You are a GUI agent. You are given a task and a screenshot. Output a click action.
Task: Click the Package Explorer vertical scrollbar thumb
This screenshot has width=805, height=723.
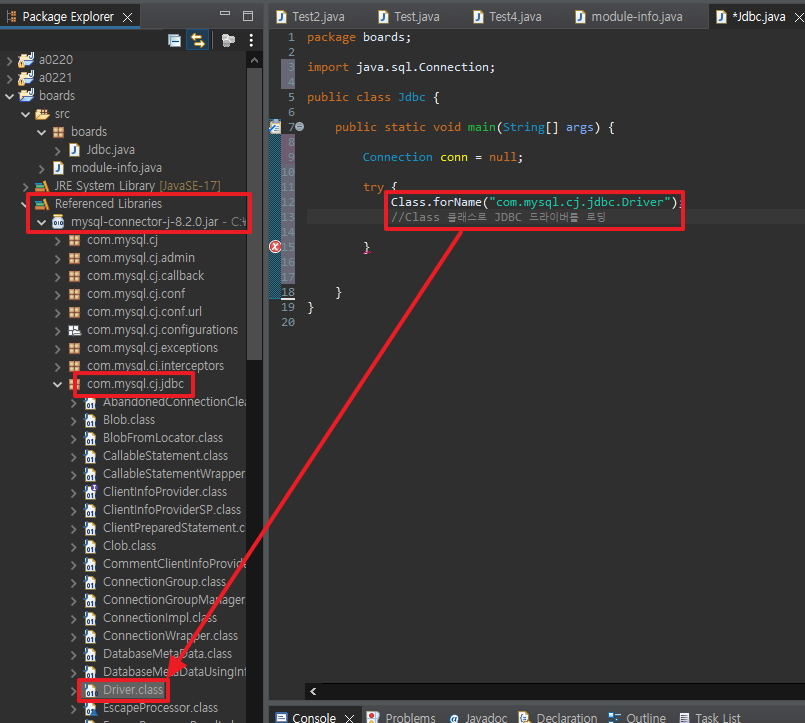(x=254, y=214)
